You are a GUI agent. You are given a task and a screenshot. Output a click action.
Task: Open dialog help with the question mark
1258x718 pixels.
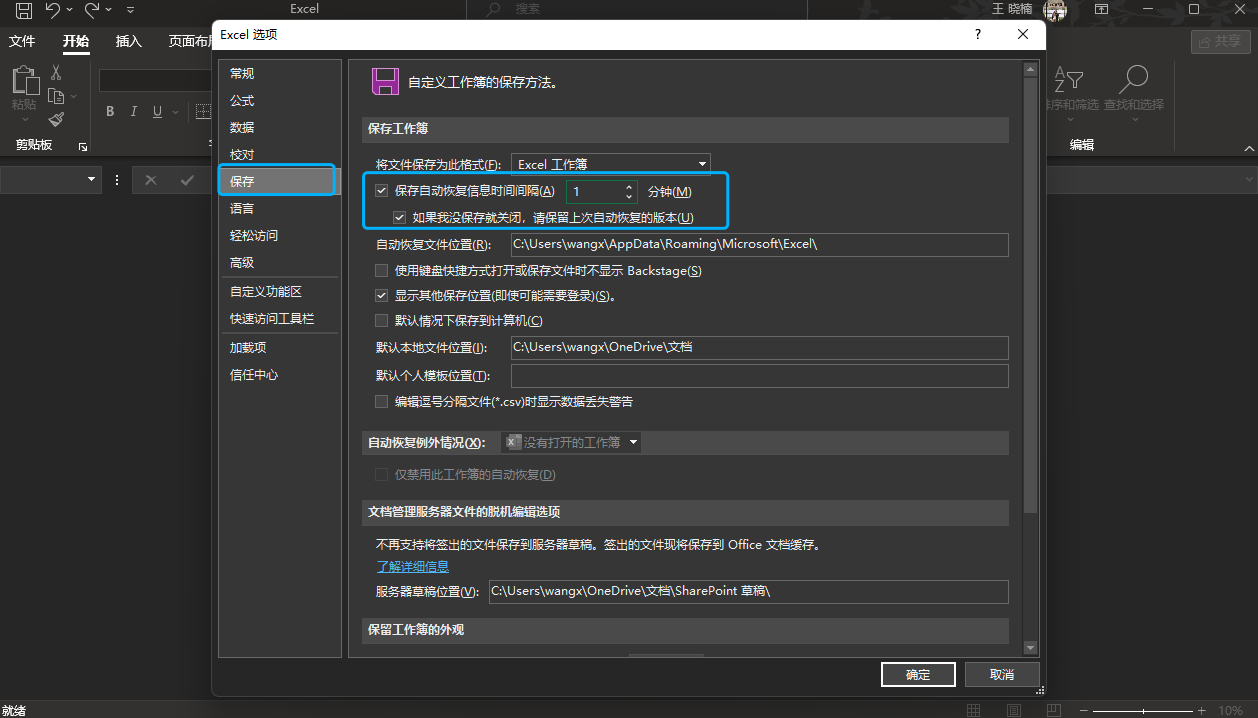[x=977, y=34]
